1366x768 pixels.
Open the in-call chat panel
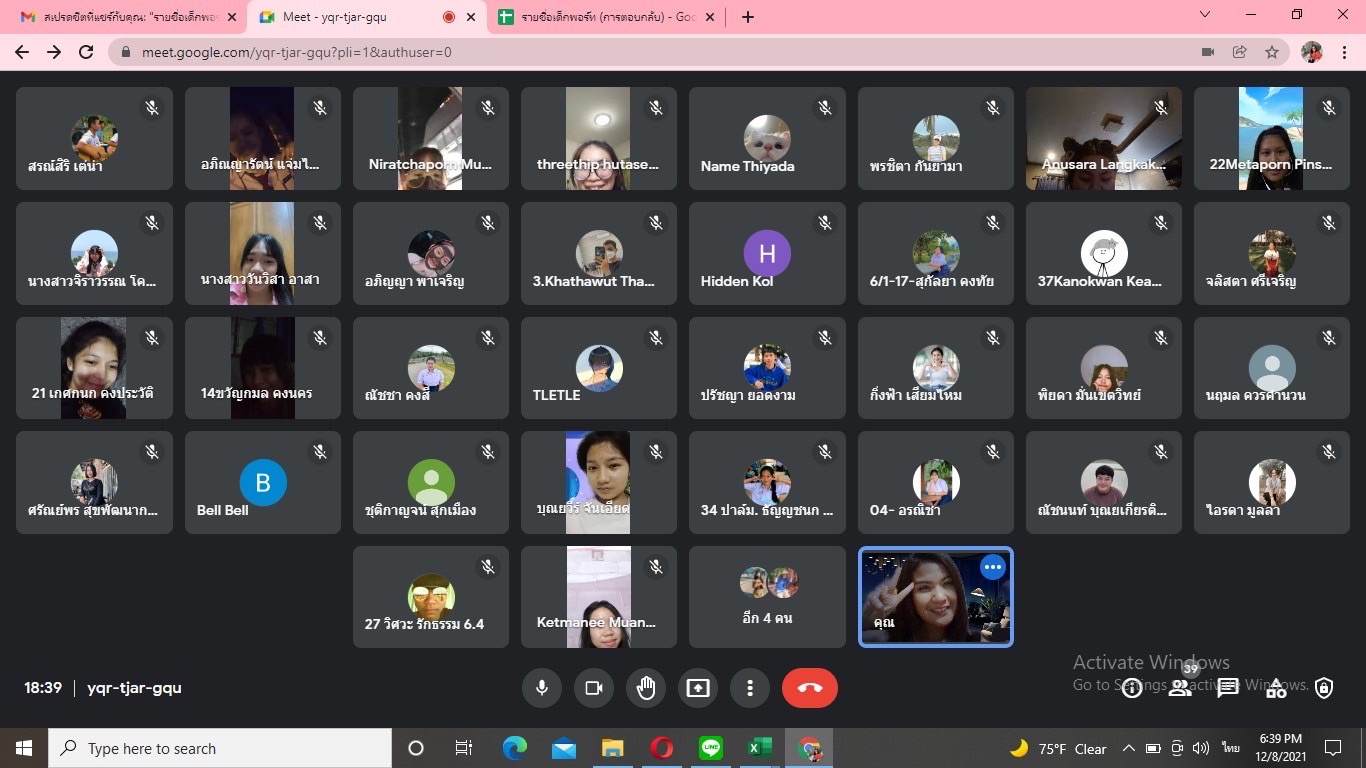coord(1228,688)
